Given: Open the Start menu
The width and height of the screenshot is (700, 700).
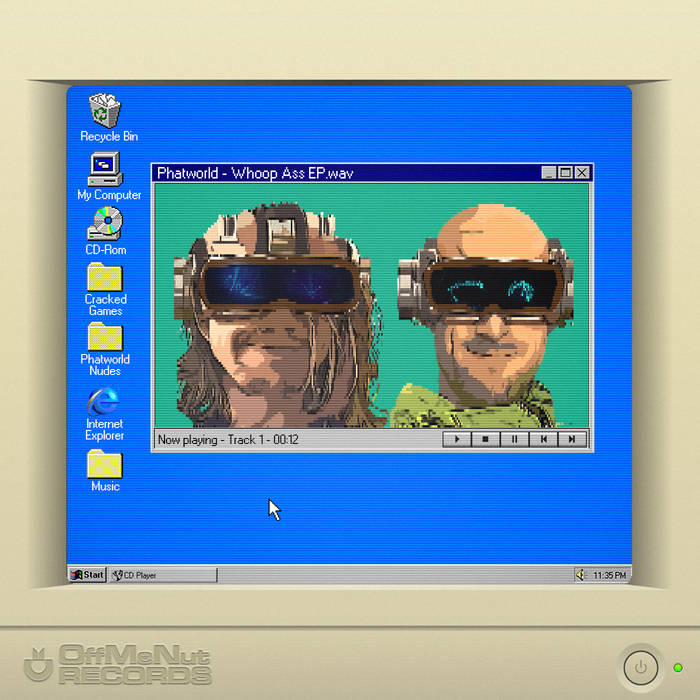Looking at the screenshot, I should 88,575.
